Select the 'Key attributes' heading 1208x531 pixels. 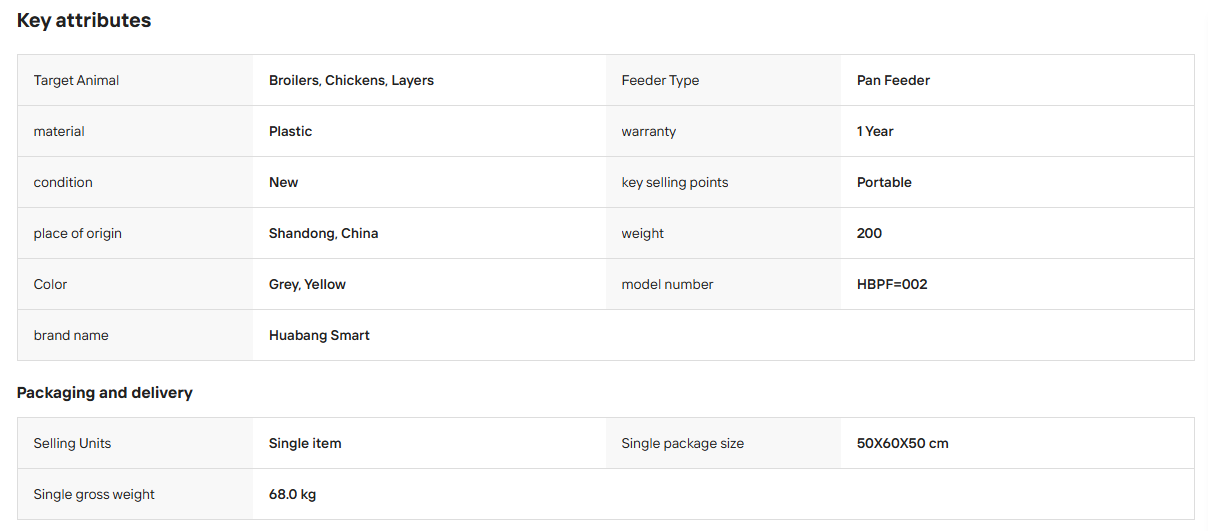point(84,20)
